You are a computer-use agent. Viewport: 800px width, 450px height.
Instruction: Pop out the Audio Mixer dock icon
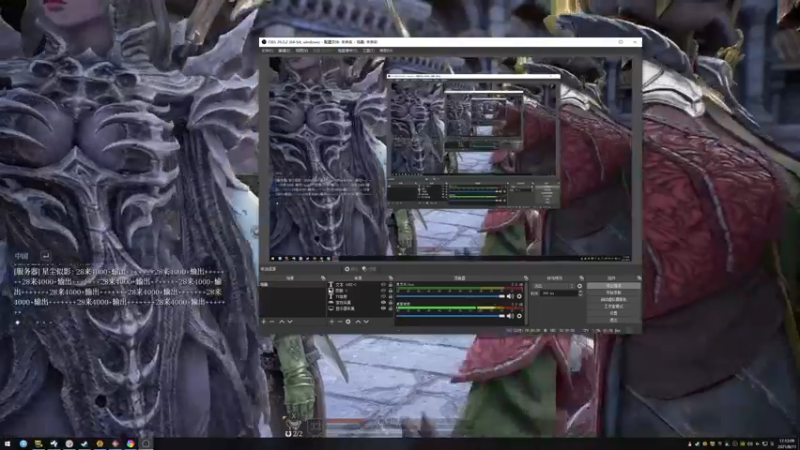pyautogui.click(x=525, y=278)
